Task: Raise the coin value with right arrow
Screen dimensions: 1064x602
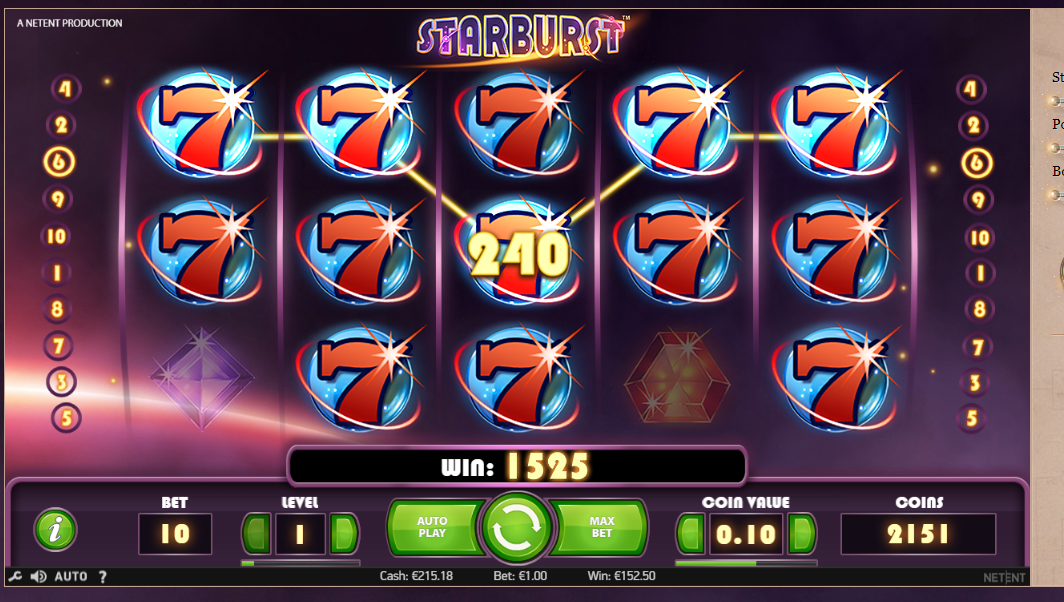Action: 801,533
